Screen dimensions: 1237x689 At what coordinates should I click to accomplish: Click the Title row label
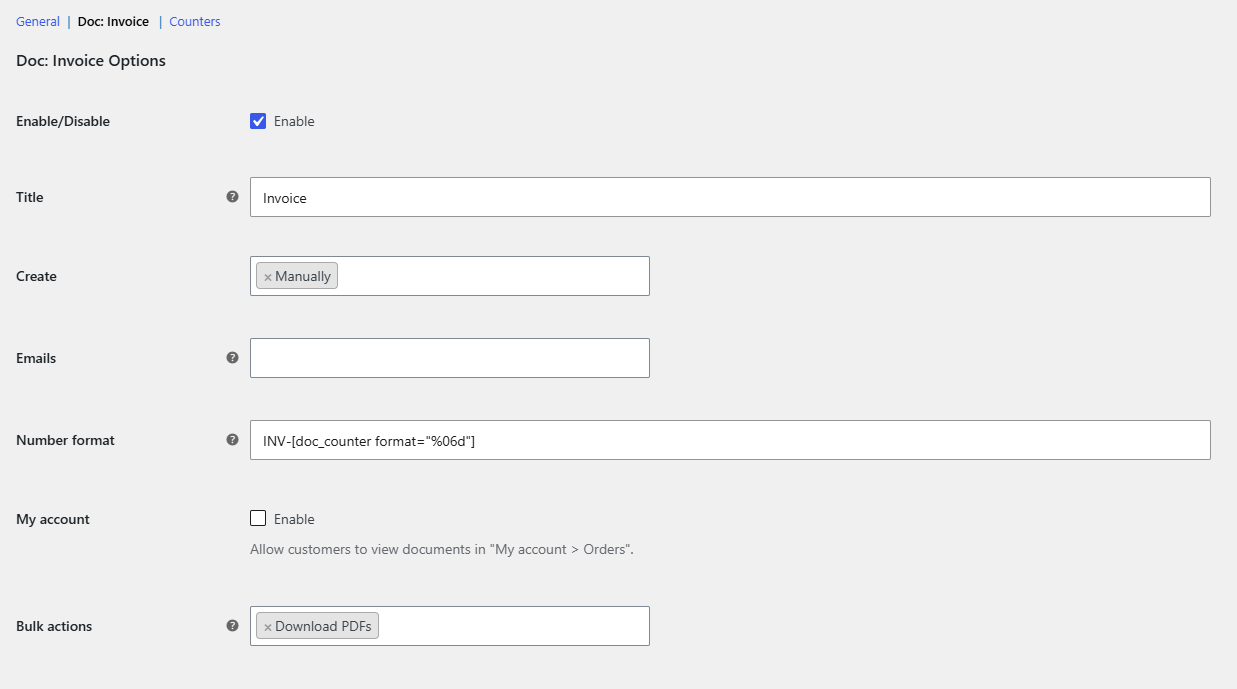point(30,198)
